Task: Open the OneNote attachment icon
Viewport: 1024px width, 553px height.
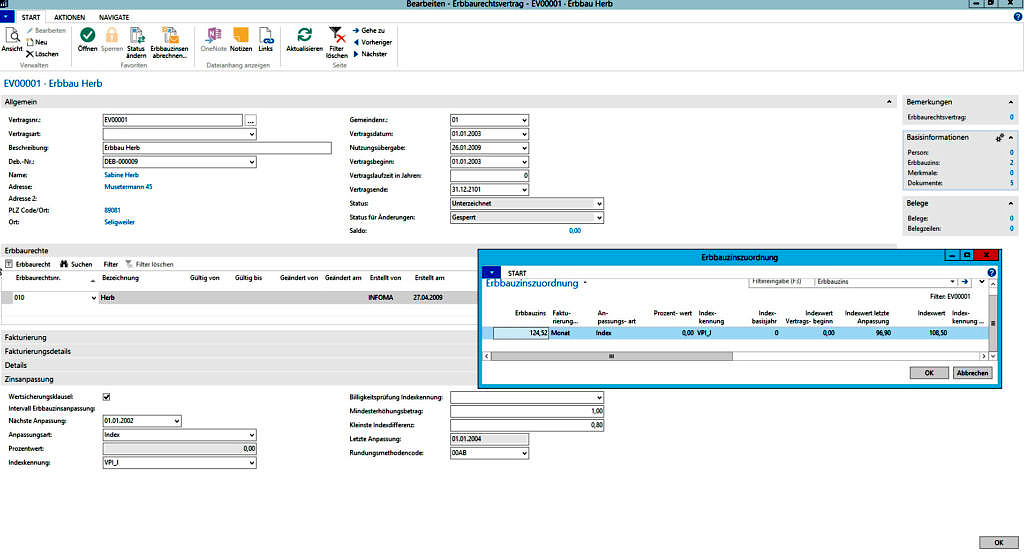Action: click(213, 36)
